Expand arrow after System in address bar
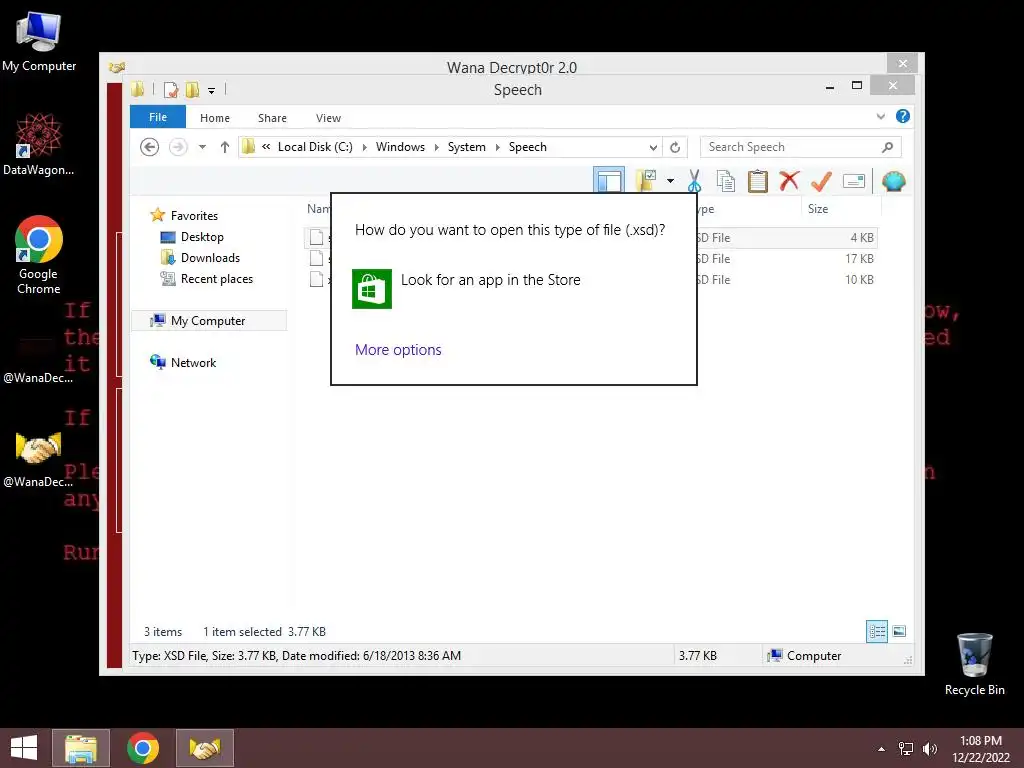Image resolution: width=1024 pixels, height=768 pixels. [x=498, y=147]
